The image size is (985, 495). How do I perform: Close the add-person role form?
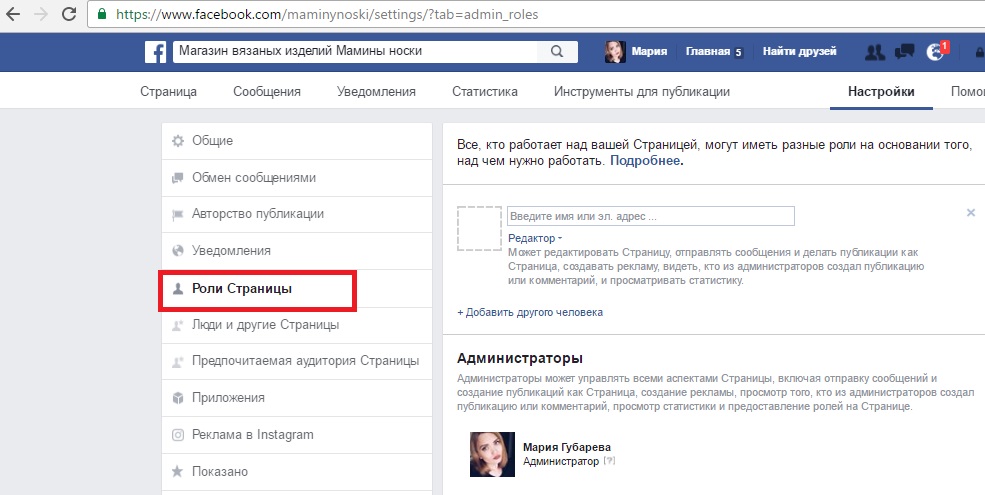970,213
